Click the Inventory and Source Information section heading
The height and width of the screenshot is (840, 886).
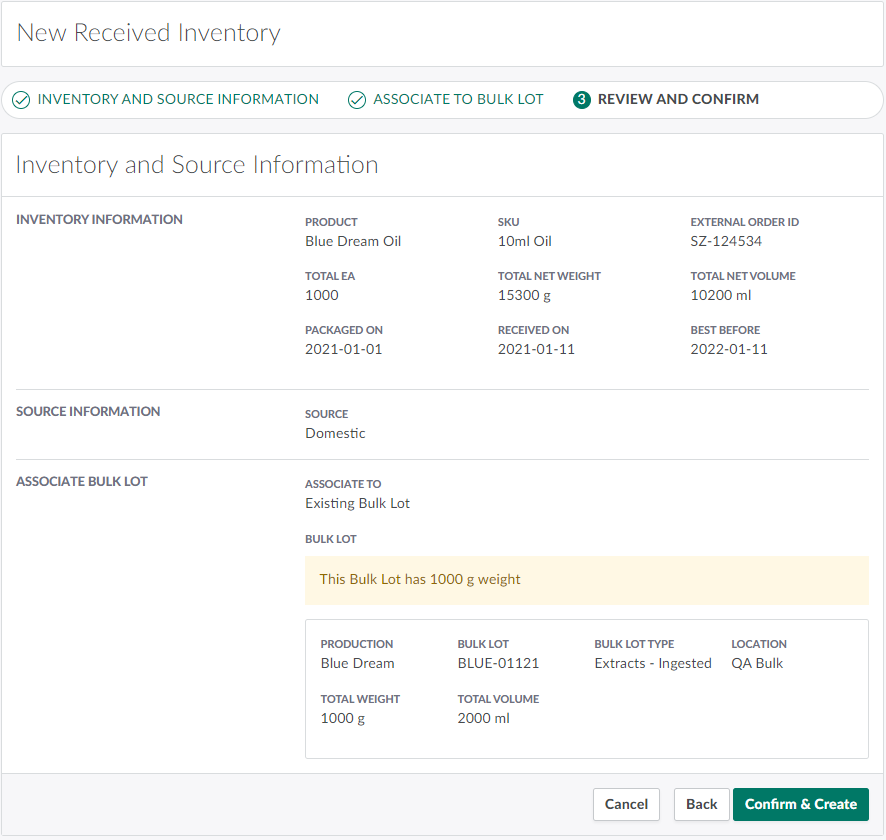pyautogui.click(x=197, y=165)
